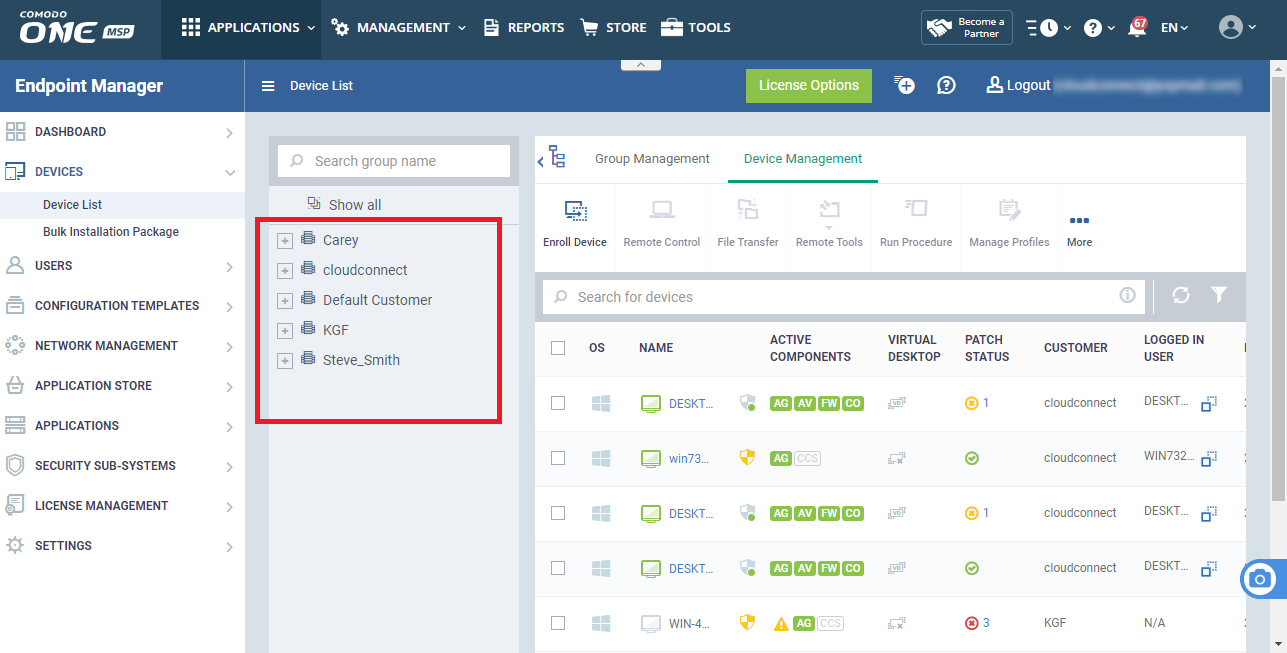Expand License Management section
The height and width of the screenshot is (653, 1287).
click(122, 506)
